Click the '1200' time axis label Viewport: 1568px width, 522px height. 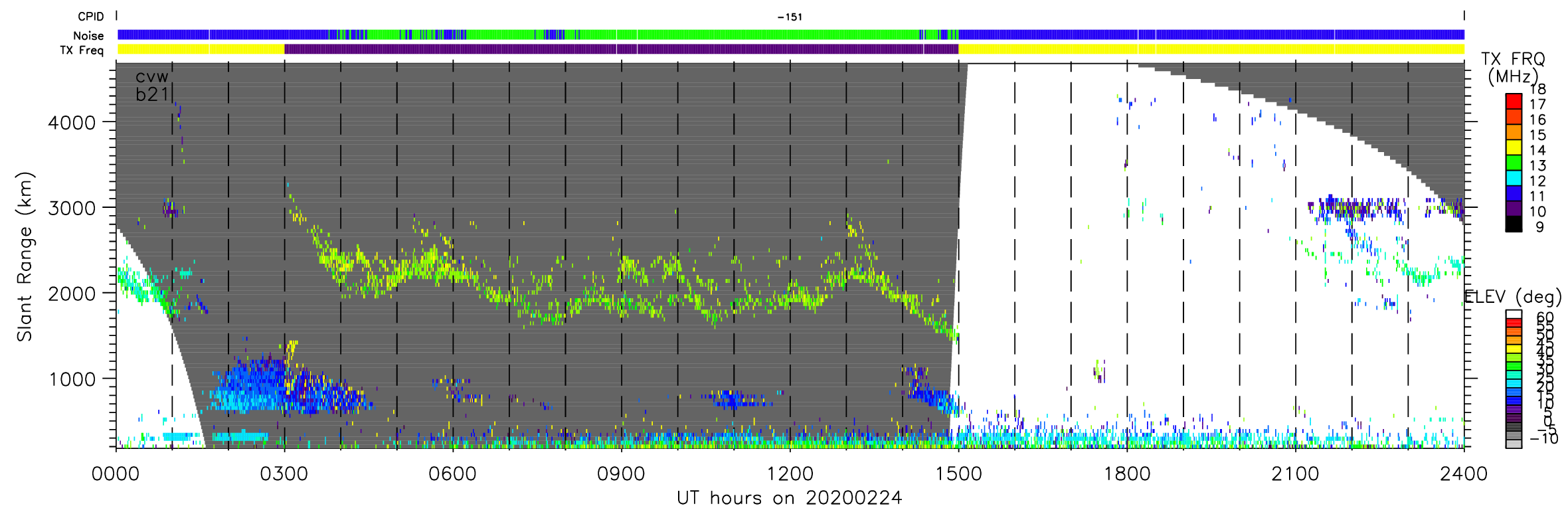(x=790, y=474)
